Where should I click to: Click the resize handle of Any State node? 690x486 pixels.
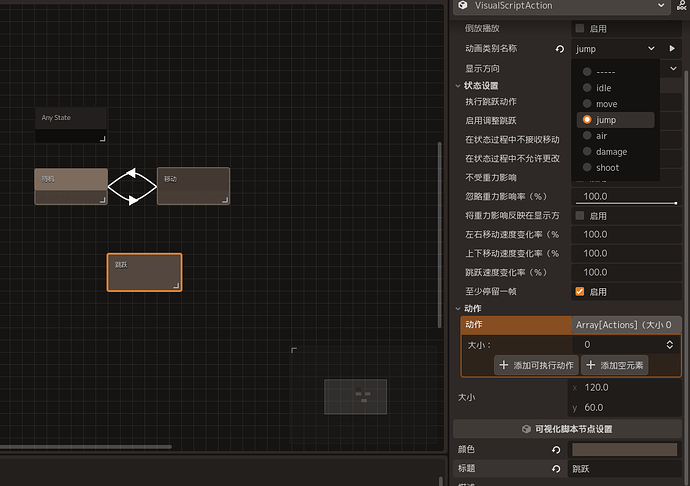pyautogui.click(x=103, y=139)
